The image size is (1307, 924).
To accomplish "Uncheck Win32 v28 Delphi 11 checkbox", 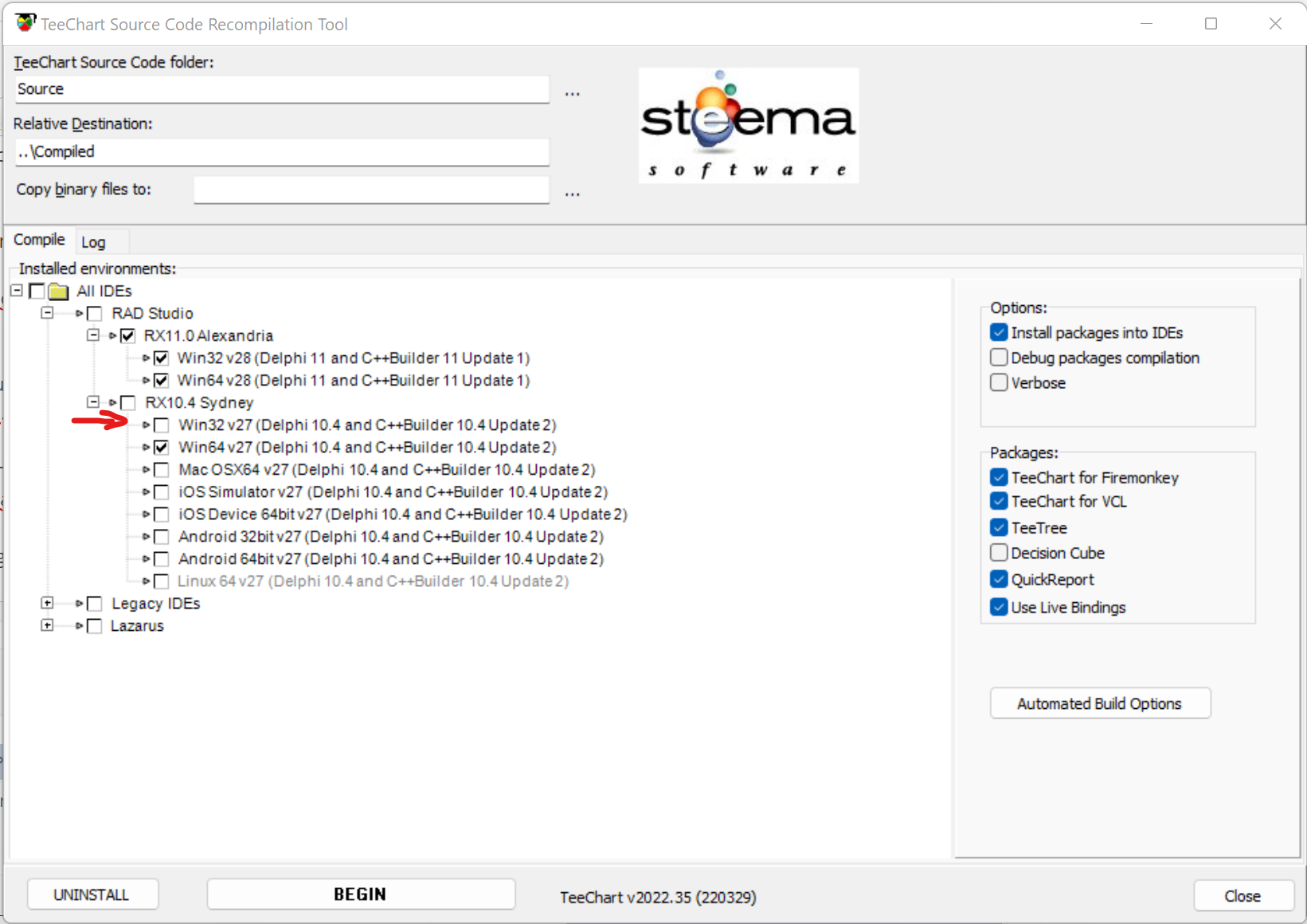I will click(x=162, y=358).
